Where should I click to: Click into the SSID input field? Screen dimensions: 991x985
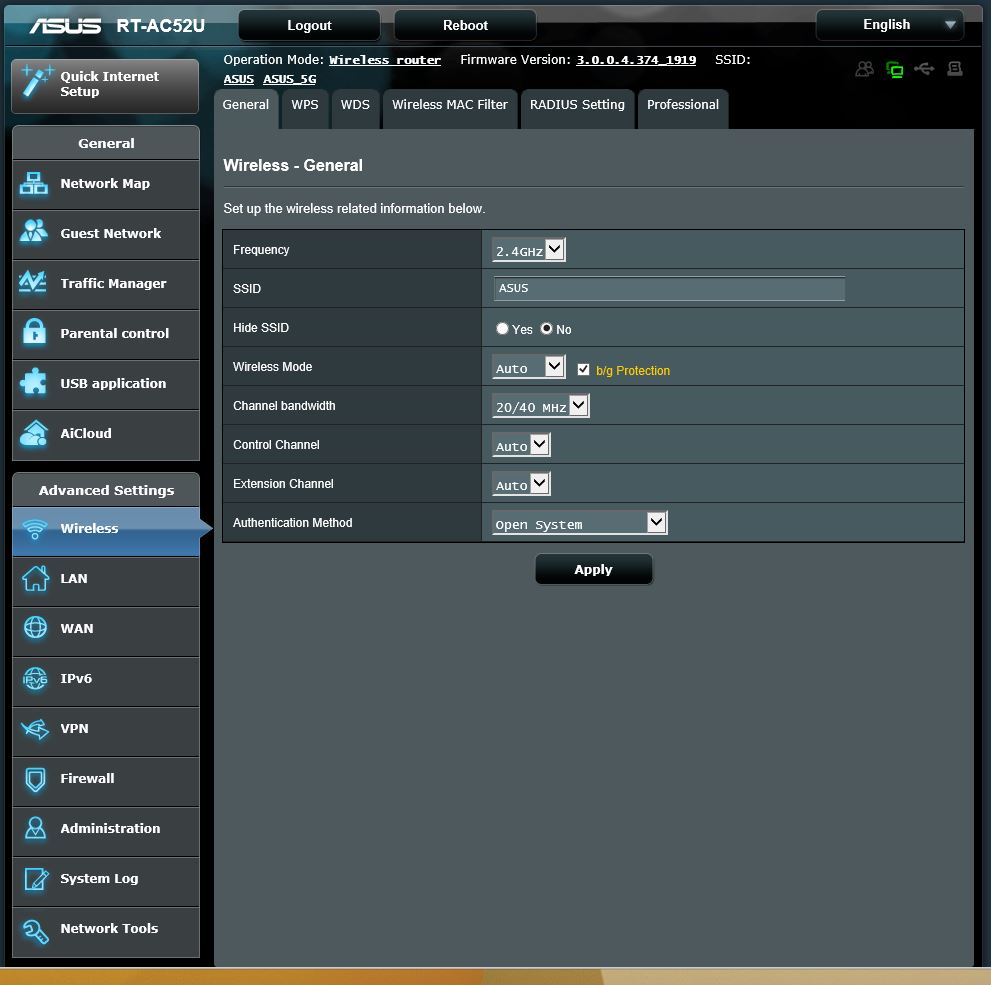pyautogui.click(x=669, y=288)
